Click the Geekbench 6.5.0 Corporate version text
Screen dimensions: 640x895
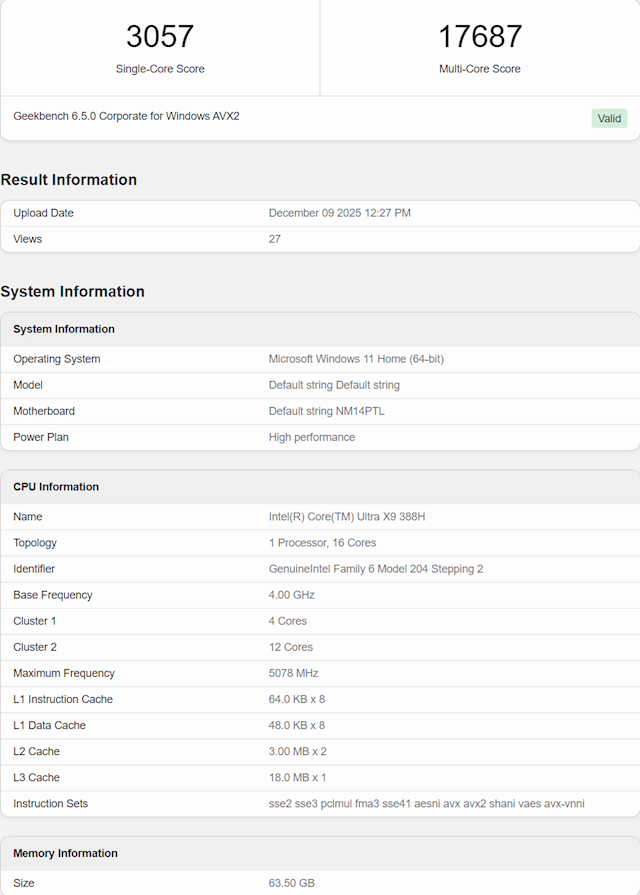[126, 116]
